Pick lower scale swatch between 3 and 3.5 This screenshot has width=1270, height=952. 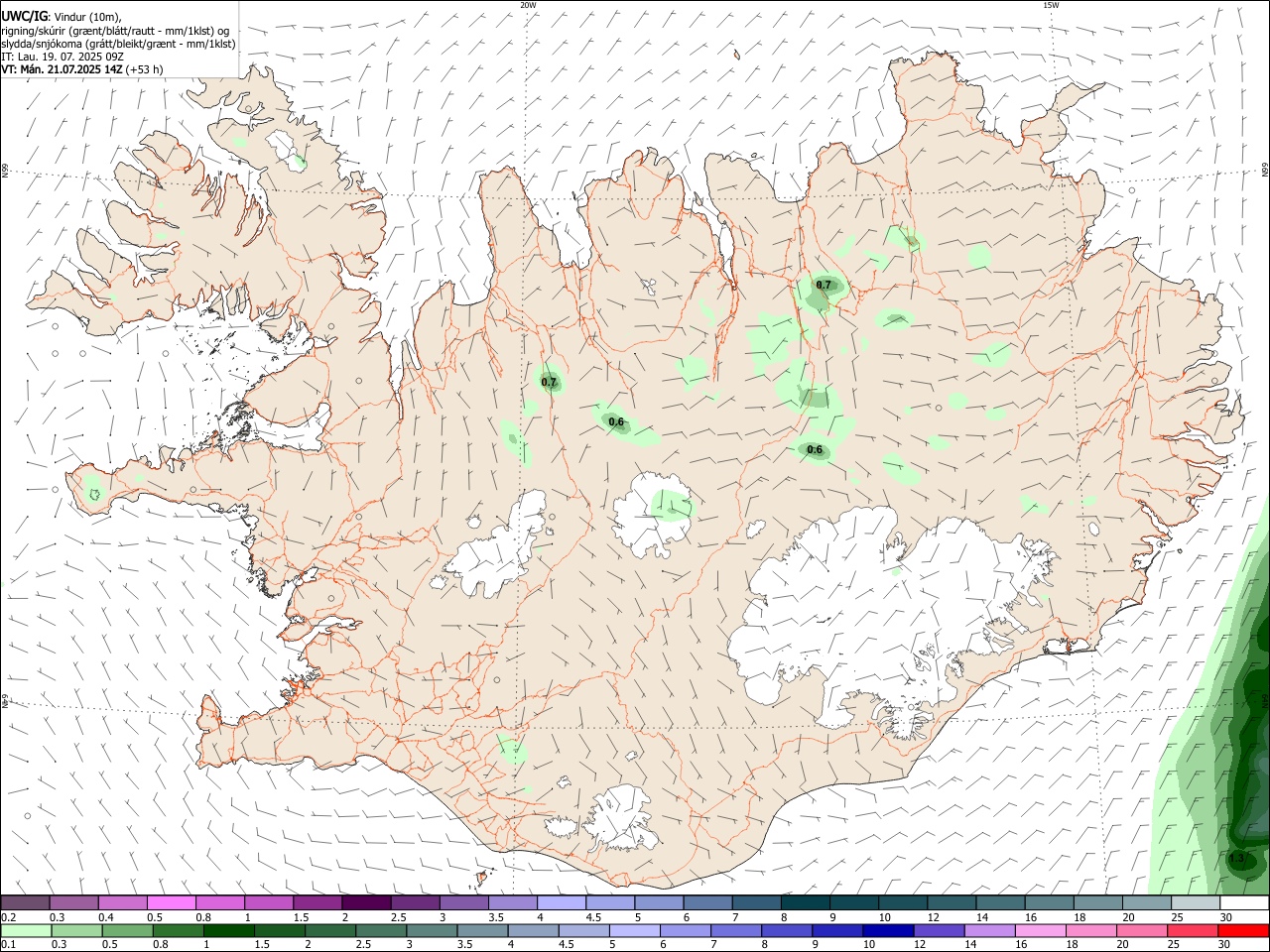coord(432,930)
